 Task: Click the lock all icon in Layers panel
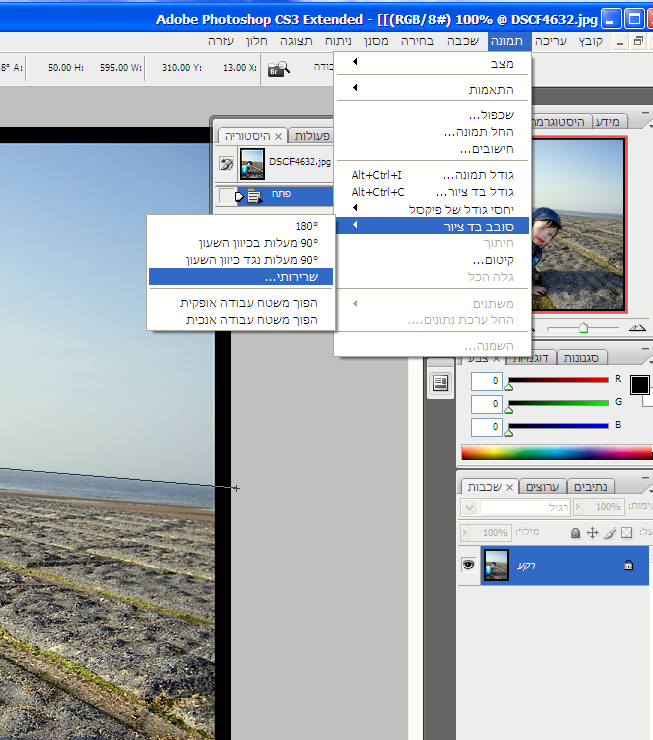click(x=575, y=533)
